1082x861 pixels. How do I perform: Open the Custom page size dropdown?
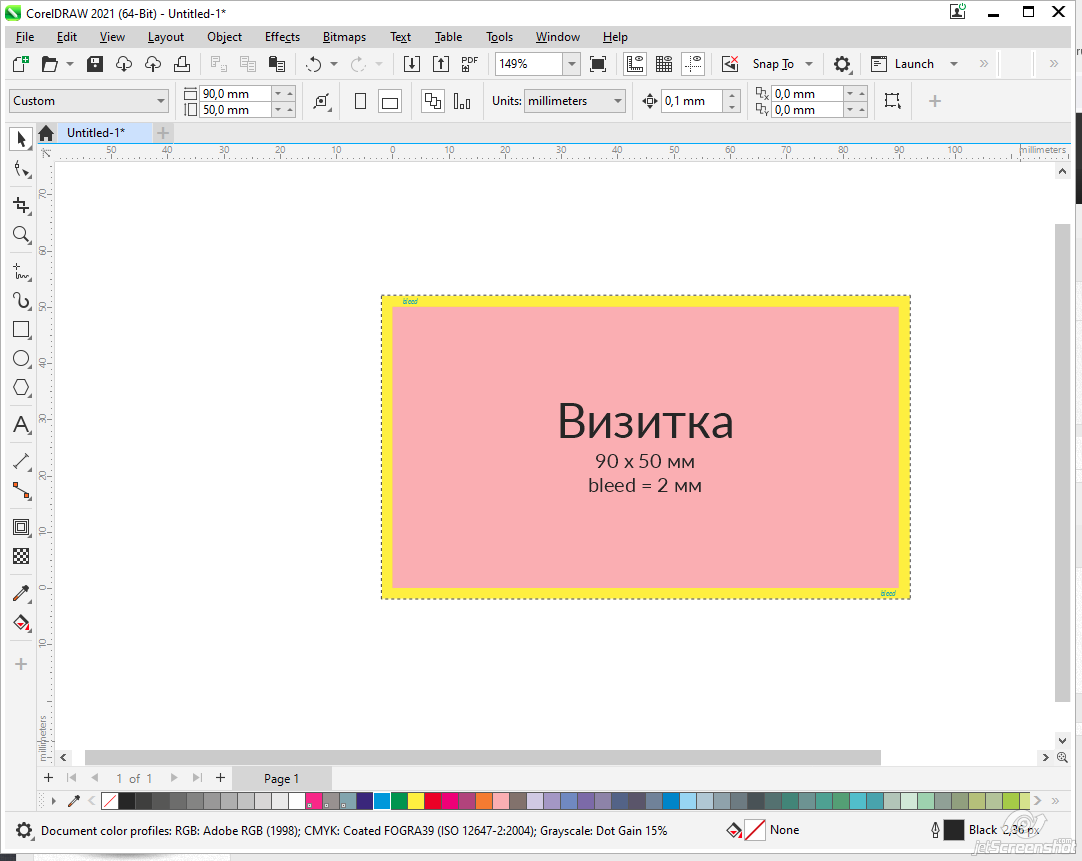coord(161,101)
